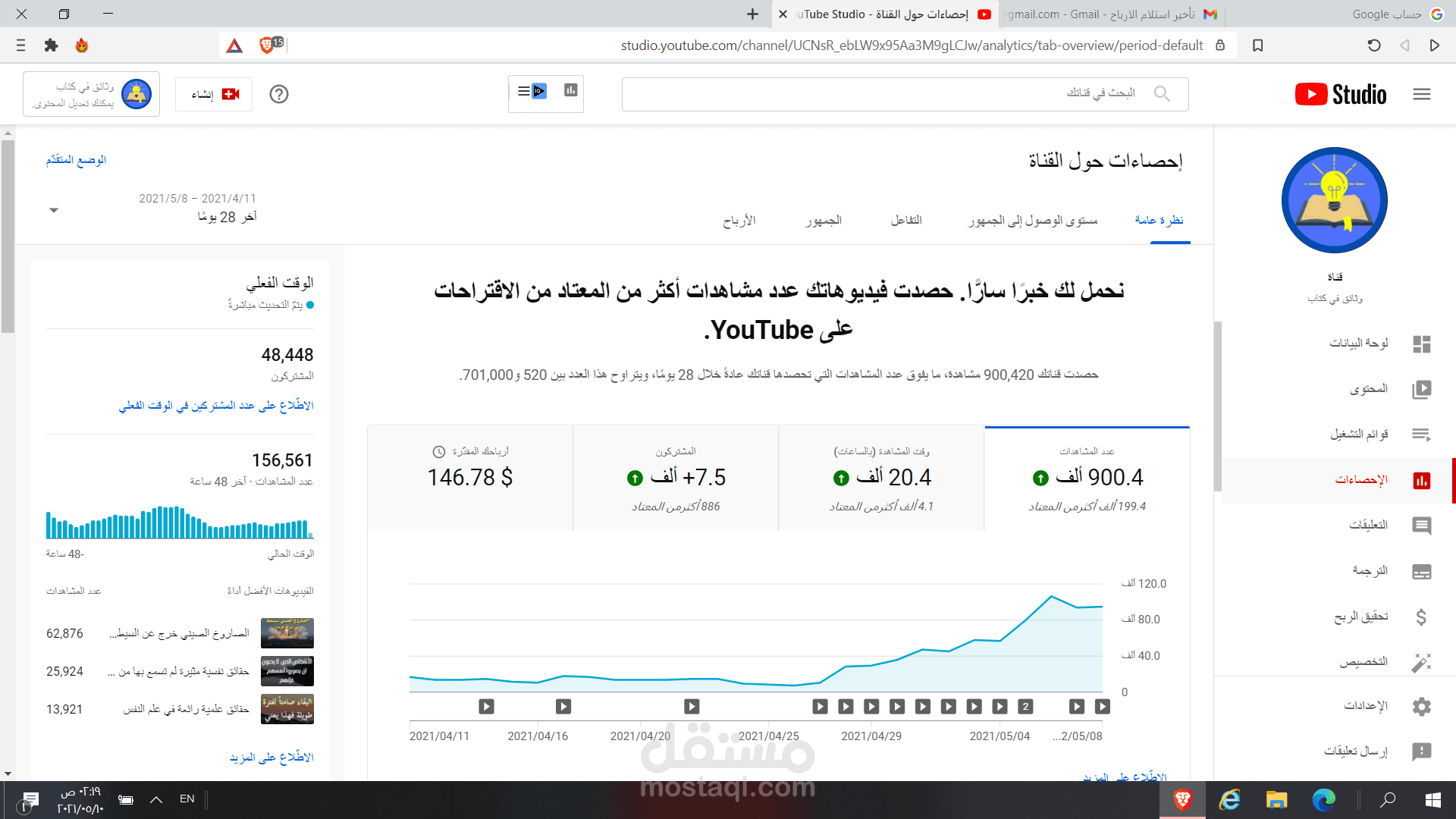The height and width of the screenshot is (819, 1456).
Task: Close the YouTube Studio tab
Action: click(783, 14)
